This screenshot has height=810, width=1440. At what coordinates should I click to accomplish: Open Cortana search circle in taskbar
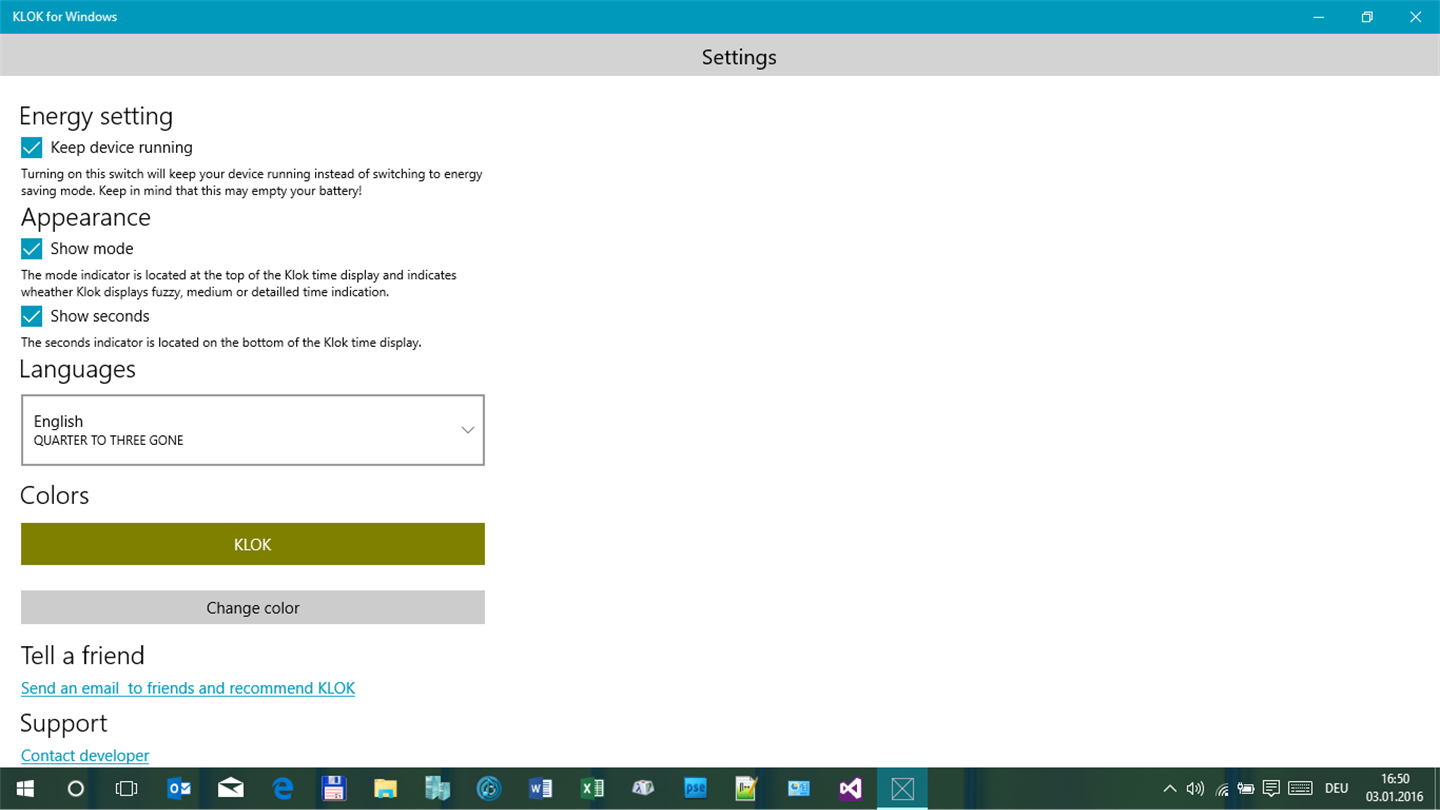tap(75, 789)
